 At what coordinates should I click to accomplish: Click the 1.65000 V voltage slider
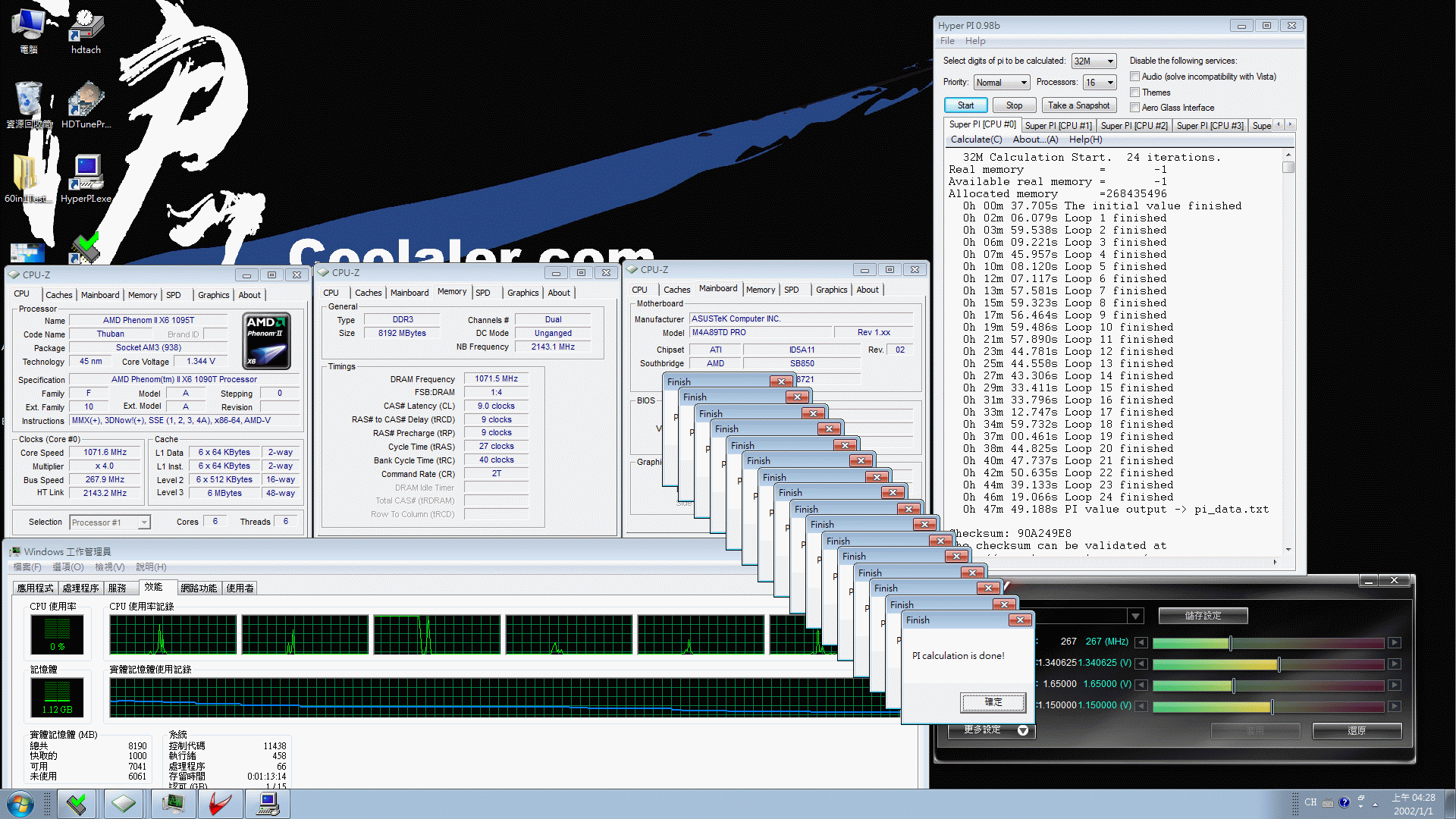1268,686
